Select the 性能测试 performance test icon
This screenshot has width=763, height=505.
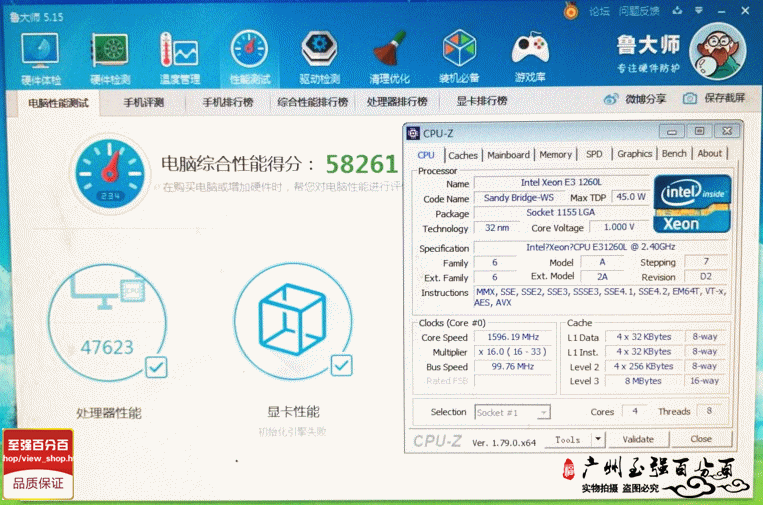tap(249, 50)
